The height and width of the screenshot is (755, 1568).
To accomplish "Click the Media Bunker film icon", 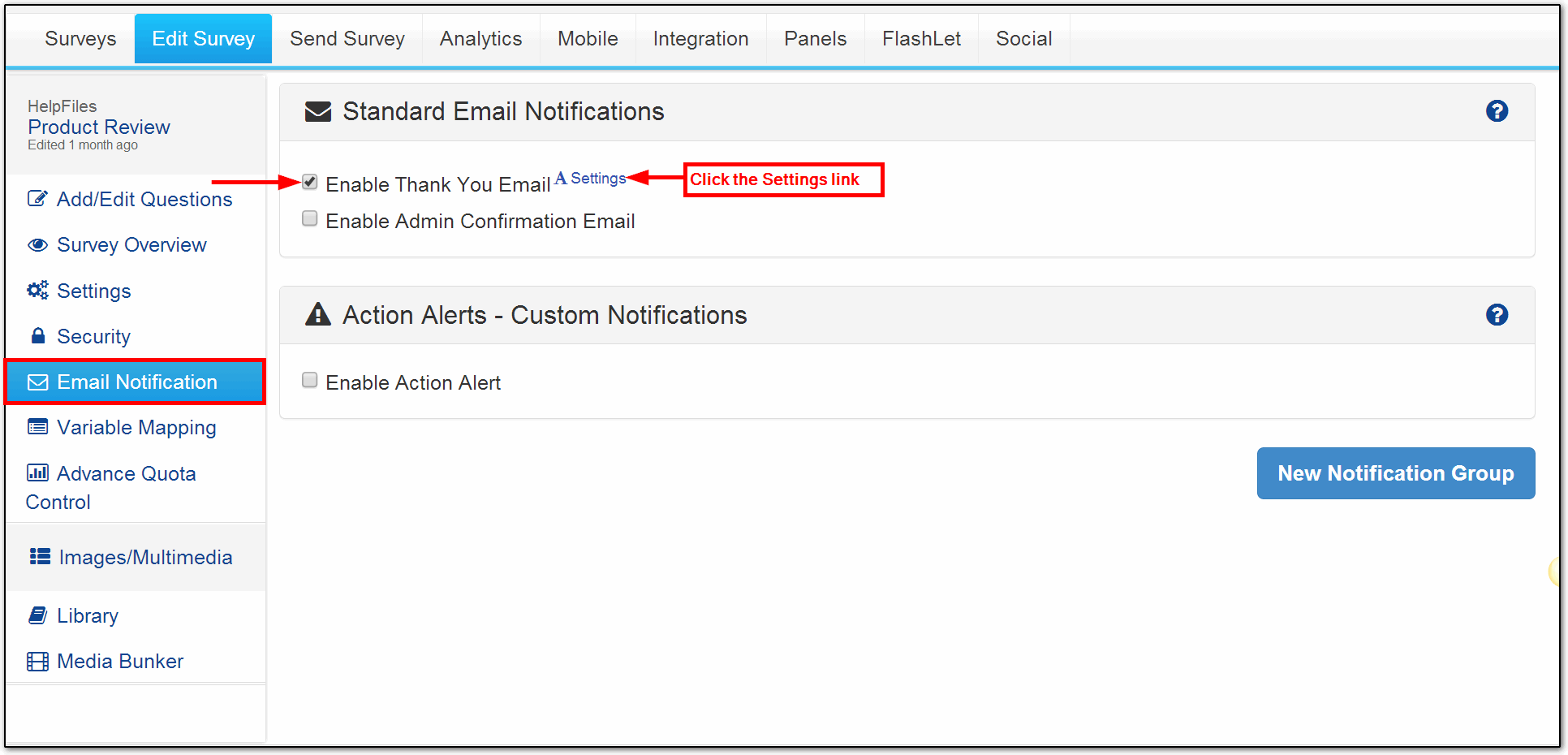I will (37, 662).
